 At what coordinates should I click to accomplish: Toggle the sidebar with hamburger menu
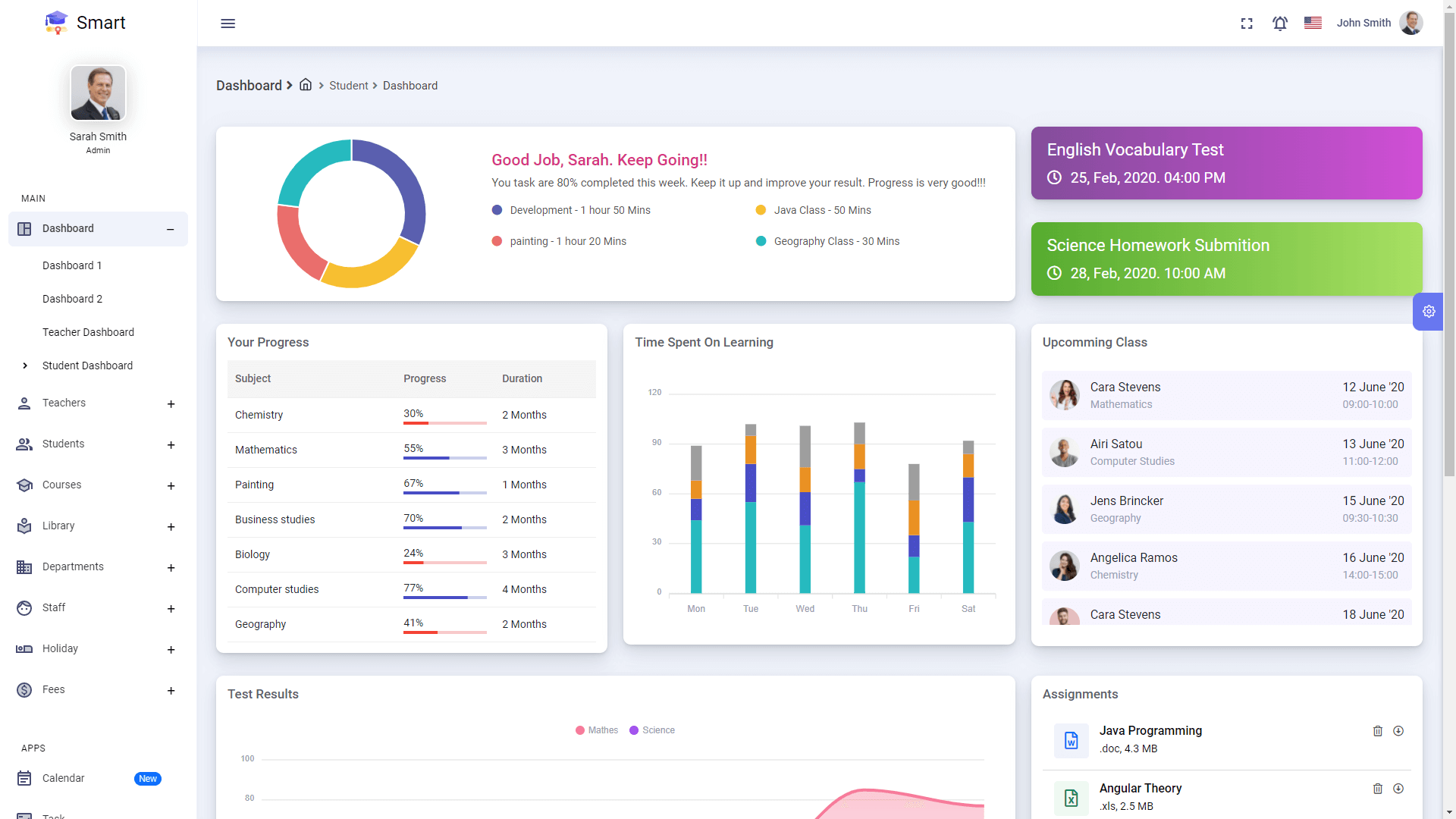[228, 24]
